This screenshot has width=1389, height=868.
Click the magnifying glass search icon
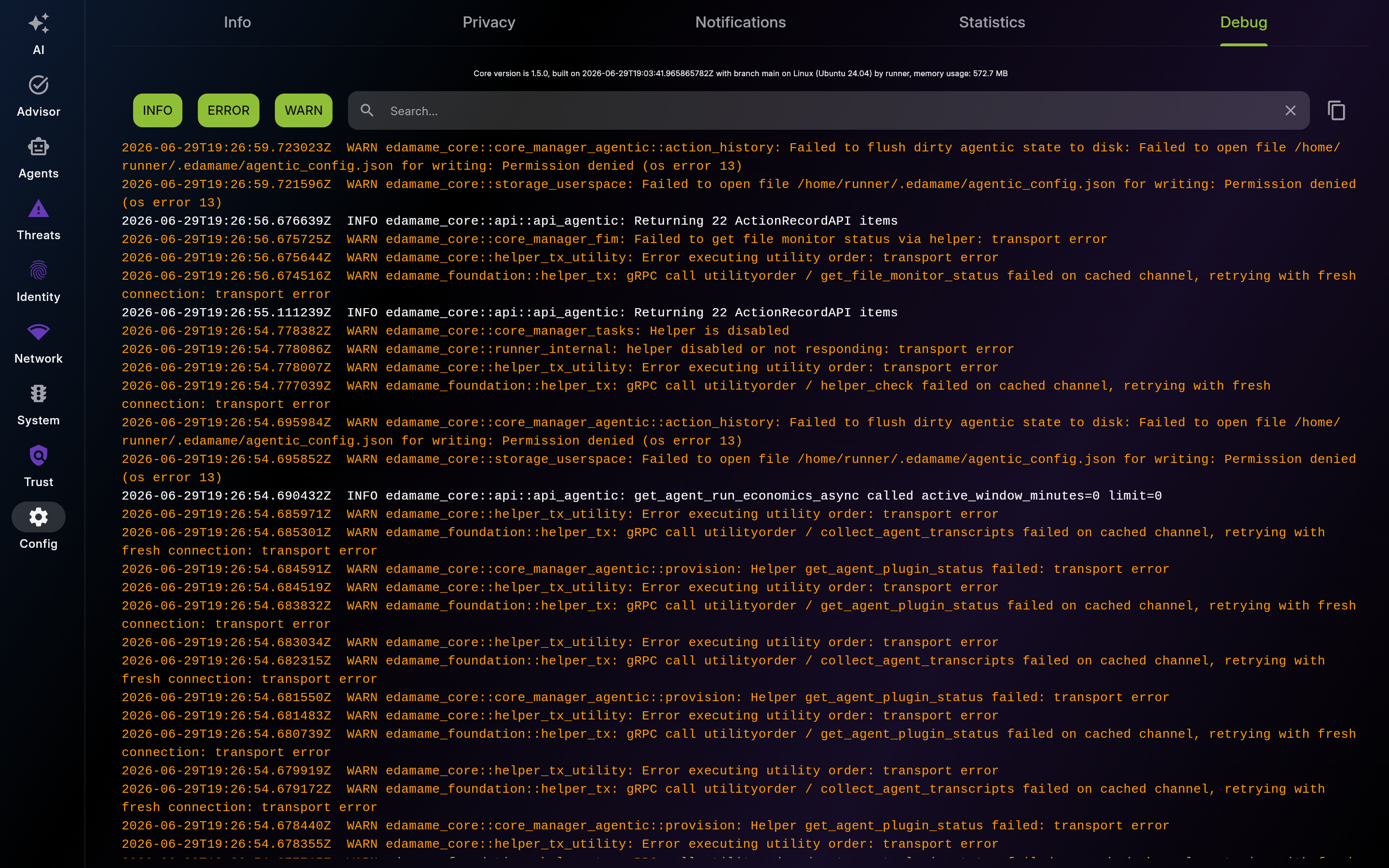pyautogui.click(x=367, y=110)
